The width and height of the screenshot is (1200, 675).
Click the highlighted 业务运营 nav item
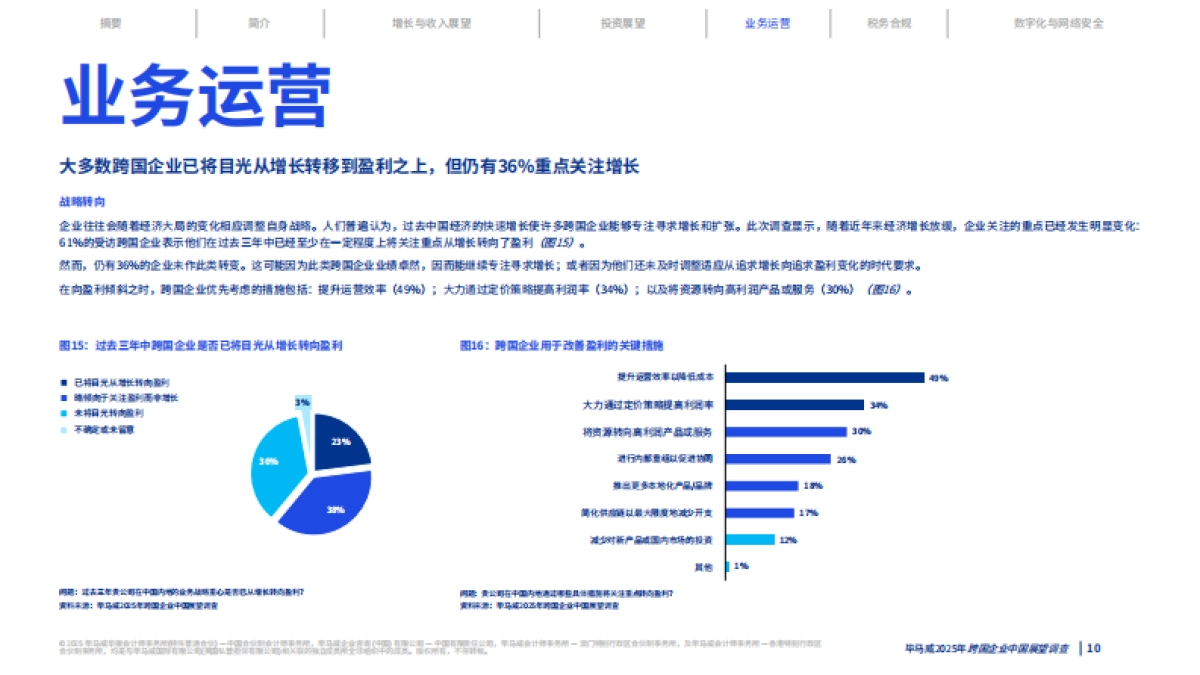click(770, 24)
